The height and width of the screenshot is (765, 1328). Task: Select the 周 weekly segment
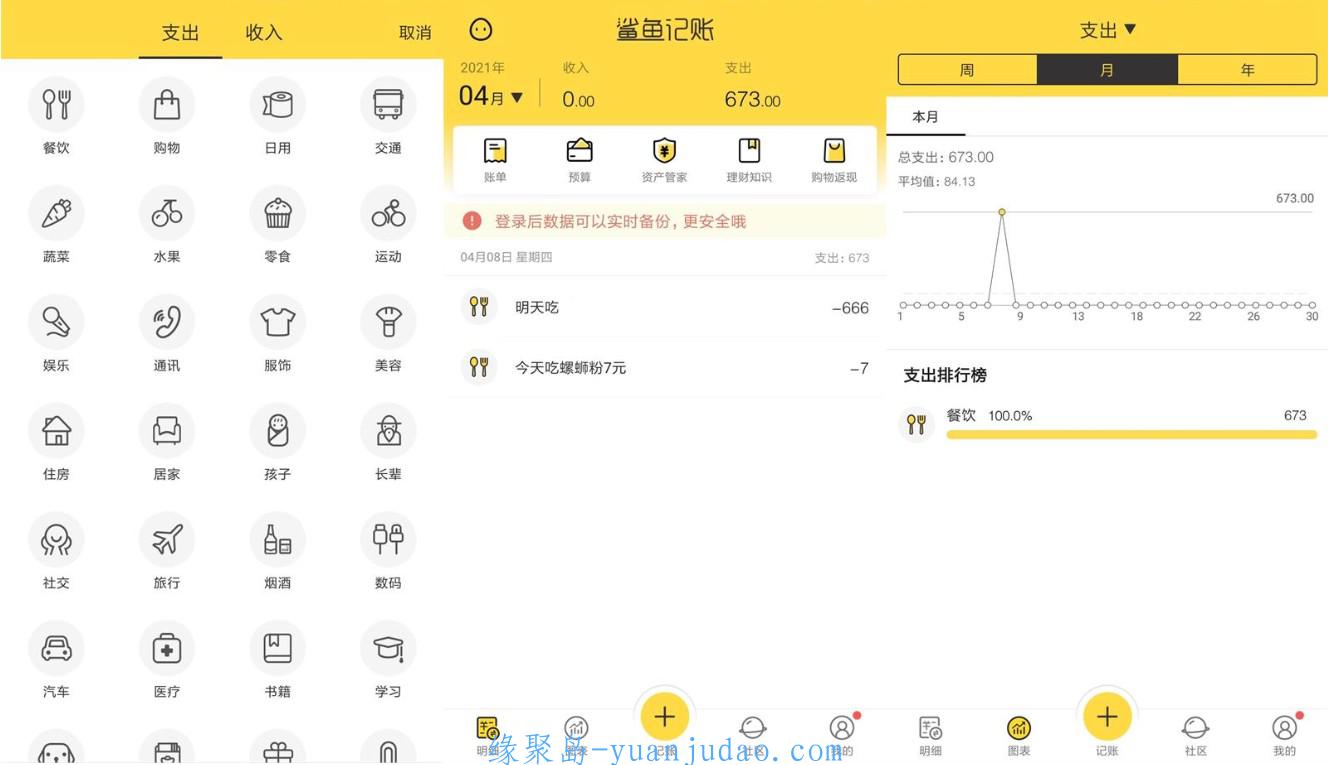click(x=967, y=70)
